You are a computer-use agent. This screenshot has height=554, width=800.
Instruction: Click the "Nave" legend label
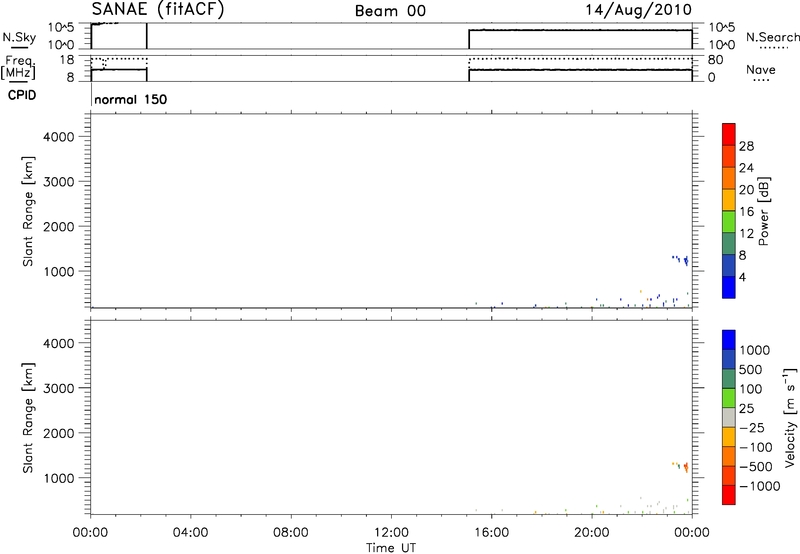point(761,70)
